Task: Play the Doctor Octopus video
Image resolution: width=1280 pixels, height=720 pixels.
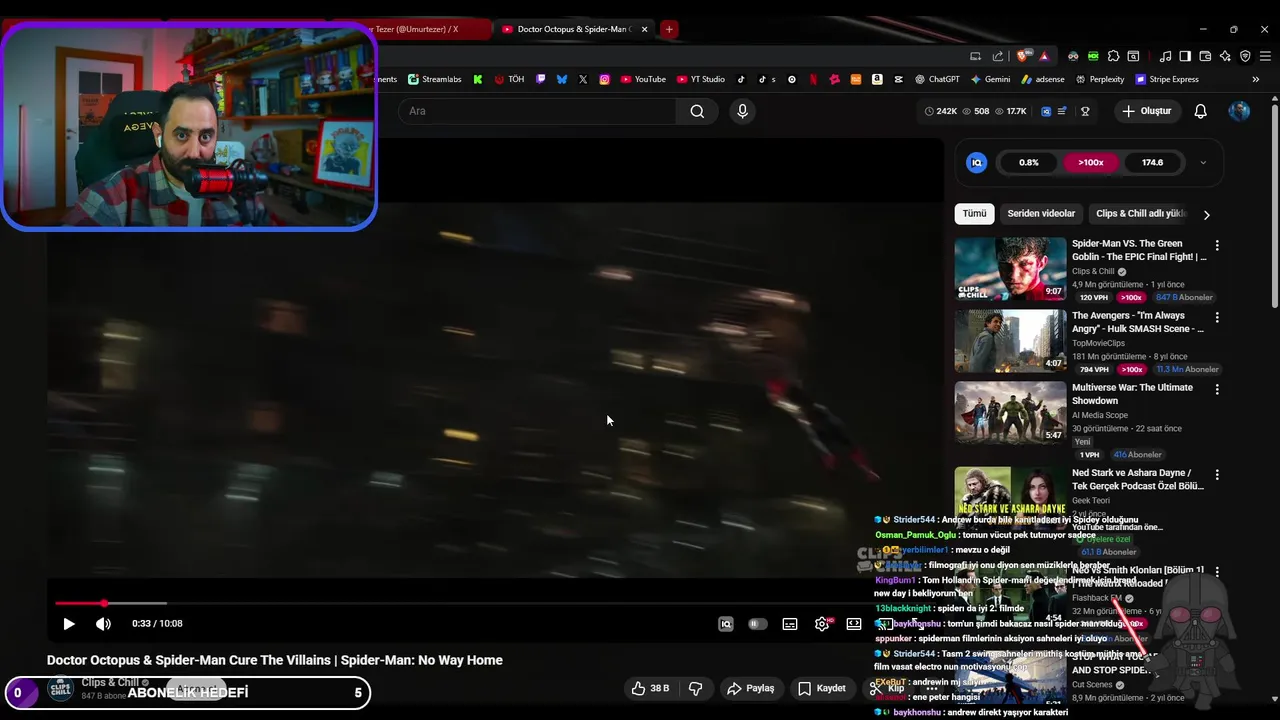Action: coord(69,624)
